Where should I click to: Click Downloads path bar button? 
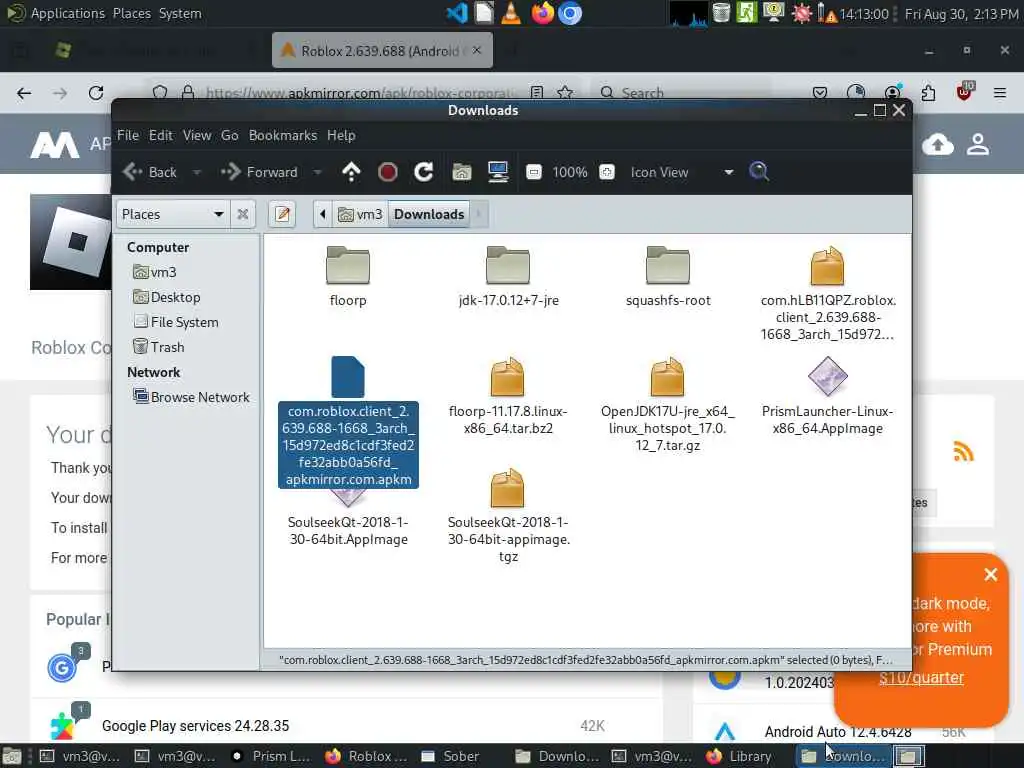429,214
